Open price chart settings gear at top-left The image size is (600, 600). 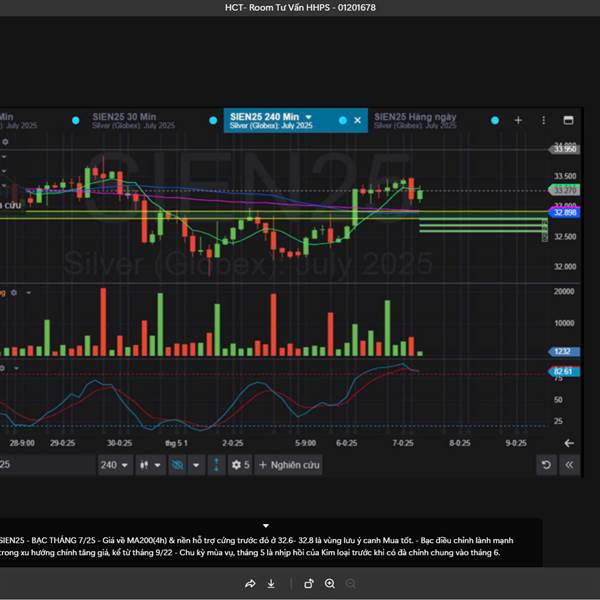click(5, 142)
